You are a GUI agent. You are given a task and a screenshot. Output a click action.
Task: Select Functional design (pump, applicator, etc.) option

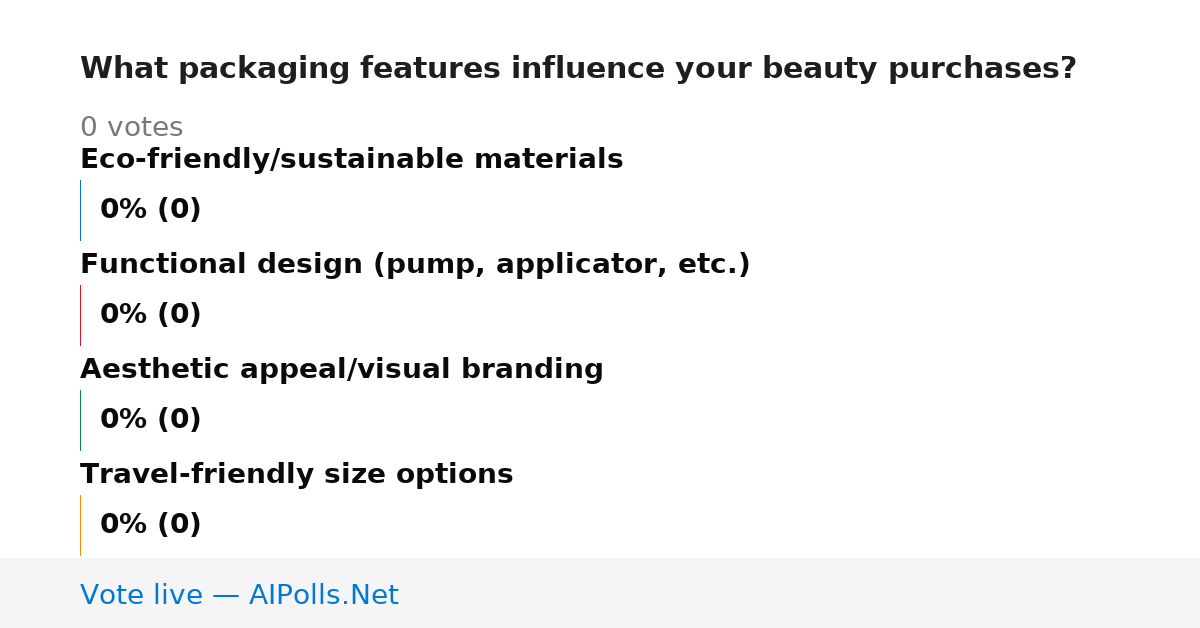pos(415,264)
